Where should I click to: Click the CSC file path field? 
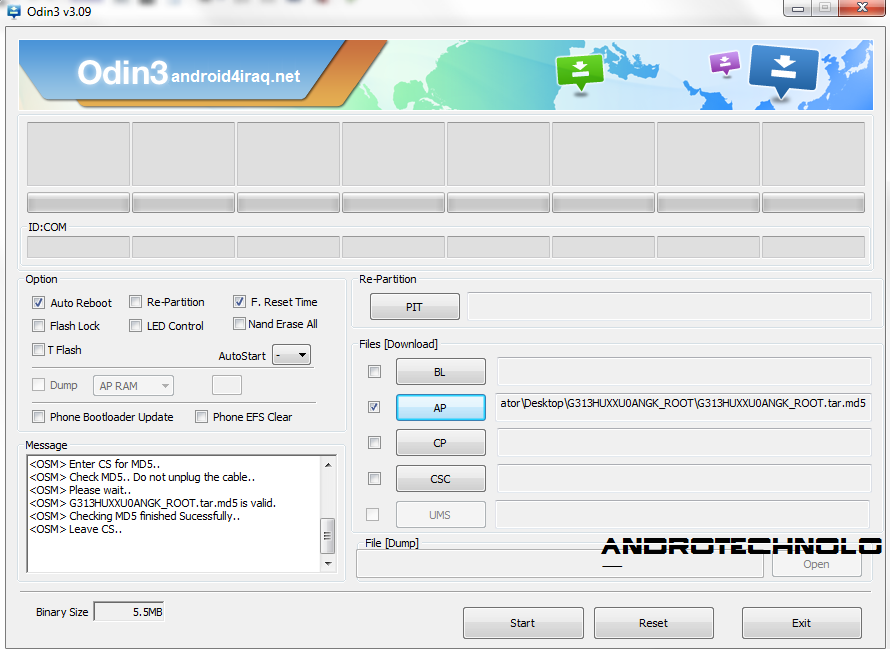tap(684, 479)
